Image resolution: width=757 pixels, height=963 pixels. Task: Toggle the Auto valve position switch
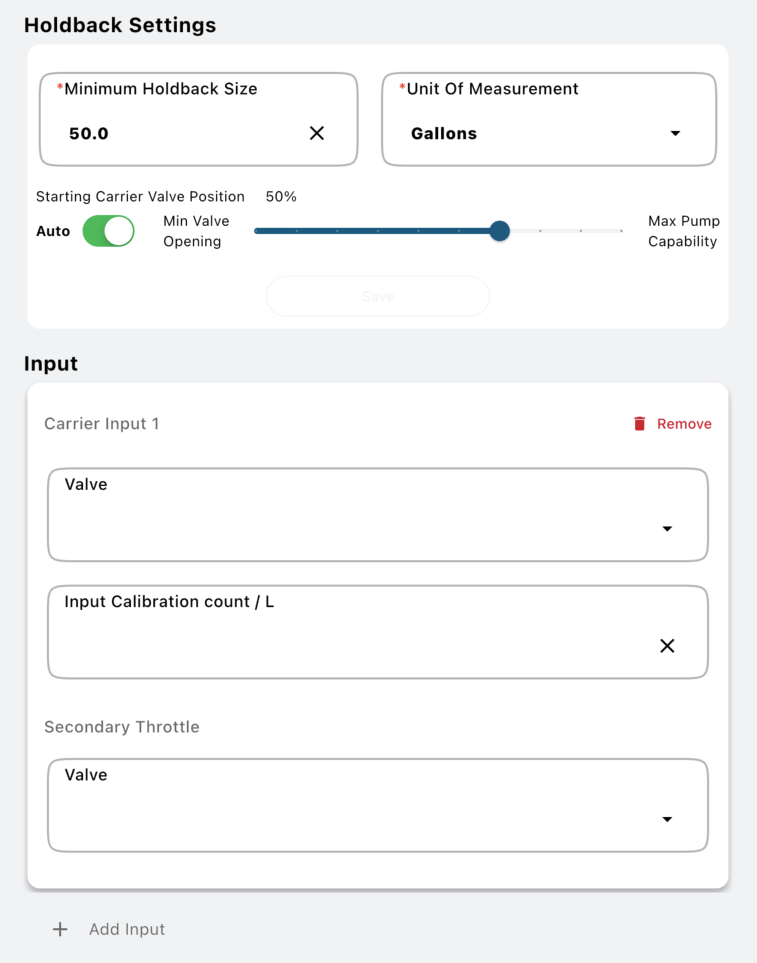tap(108, 231)
